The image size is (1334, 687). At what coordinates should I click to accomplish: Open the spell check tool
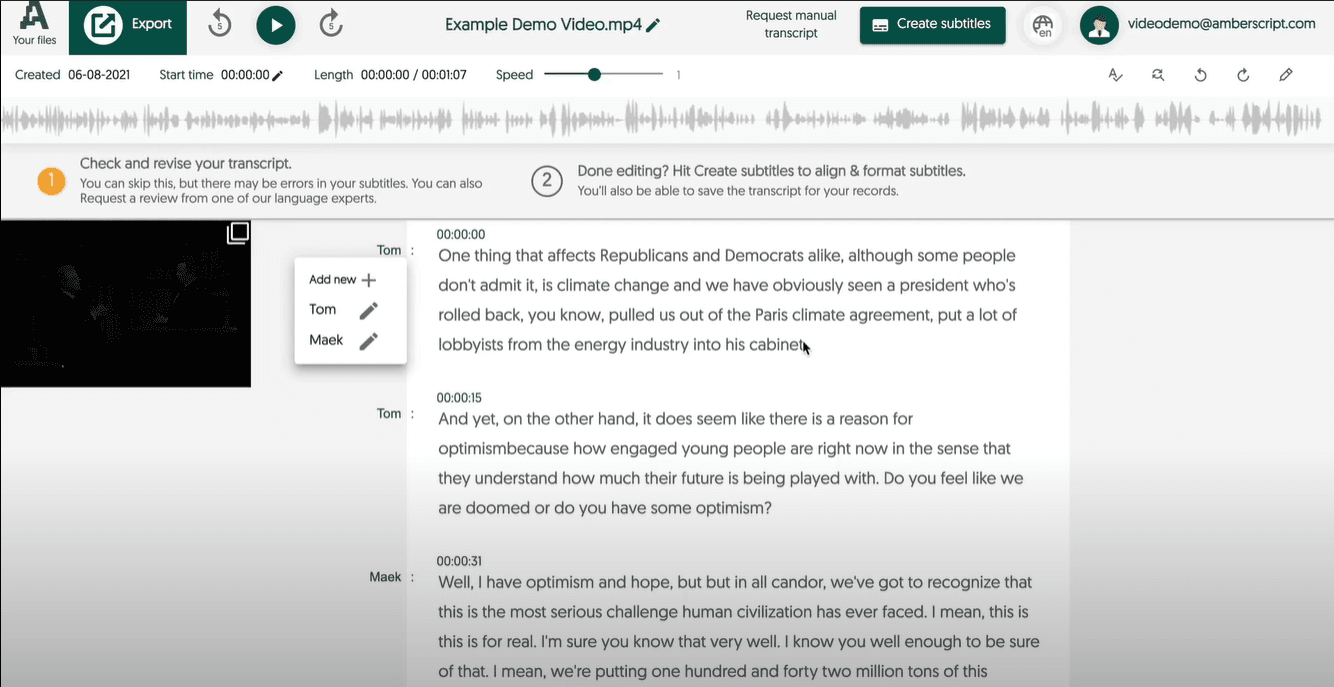click(x=1115, y=75)
